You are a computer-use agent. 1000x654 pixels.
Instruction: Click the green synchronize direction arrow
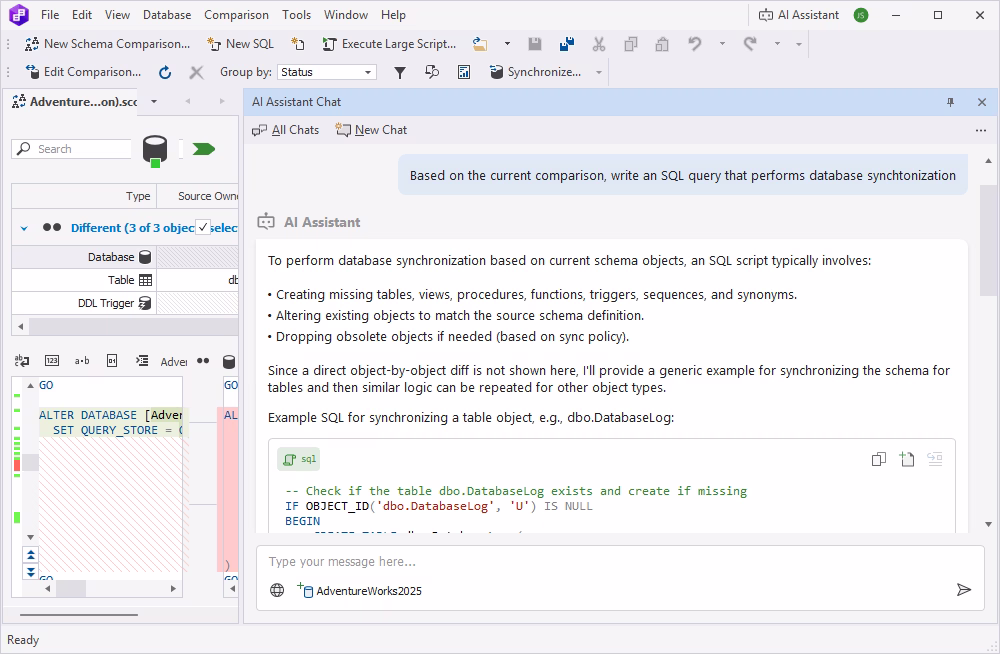tap(203, 149)
